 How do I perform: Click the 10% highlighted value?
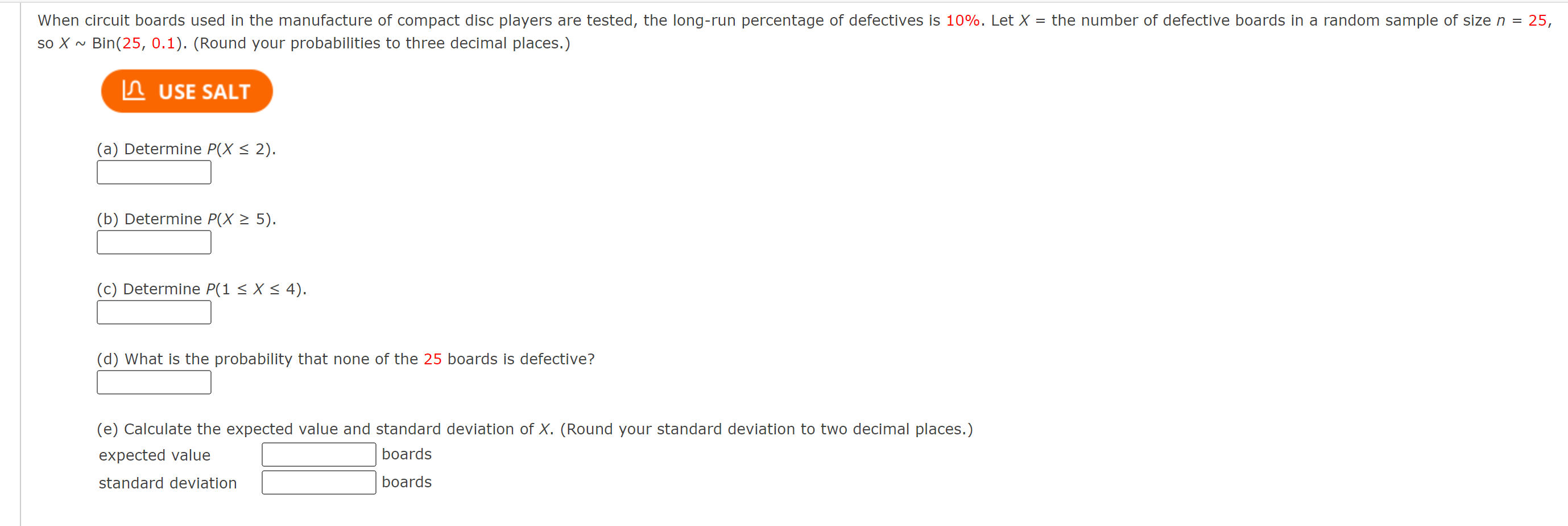click(x=964, y=19)
